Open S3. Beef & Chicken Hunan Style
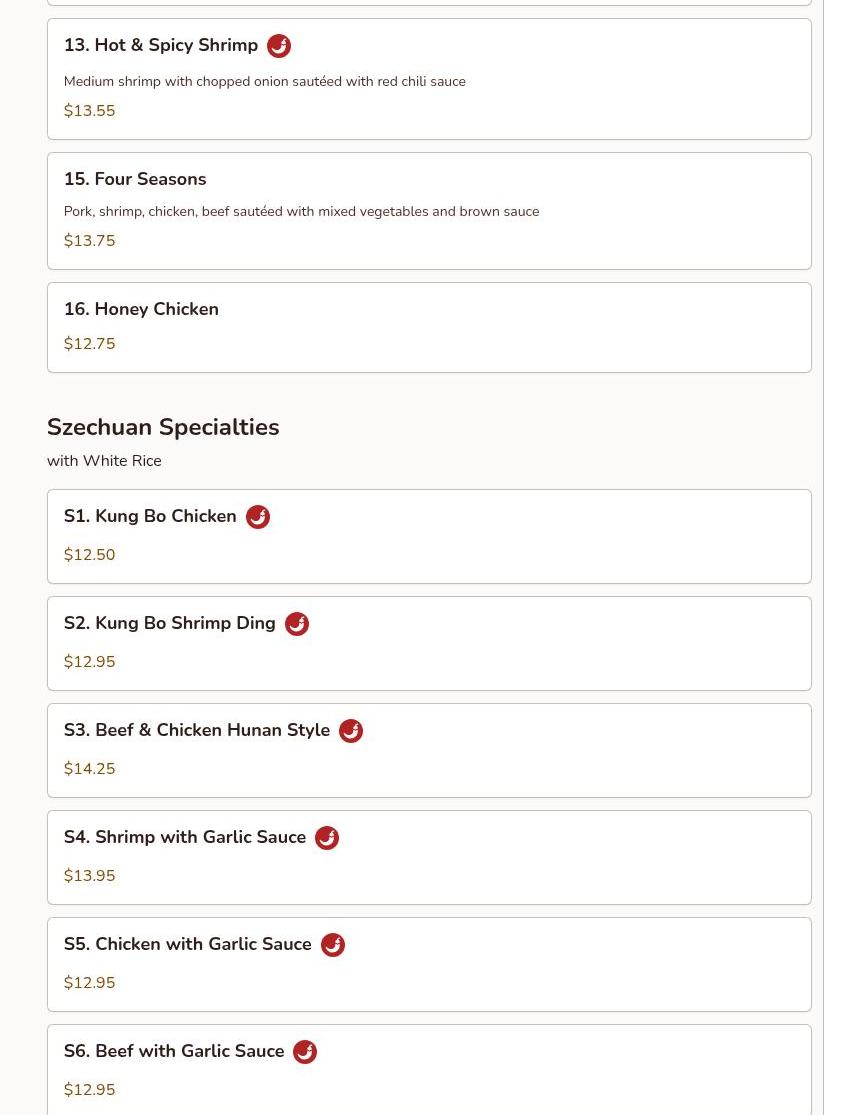Image resolution: width=844 pixels, height=1115 pixels. pyautogui.click(x=197, y=730)
